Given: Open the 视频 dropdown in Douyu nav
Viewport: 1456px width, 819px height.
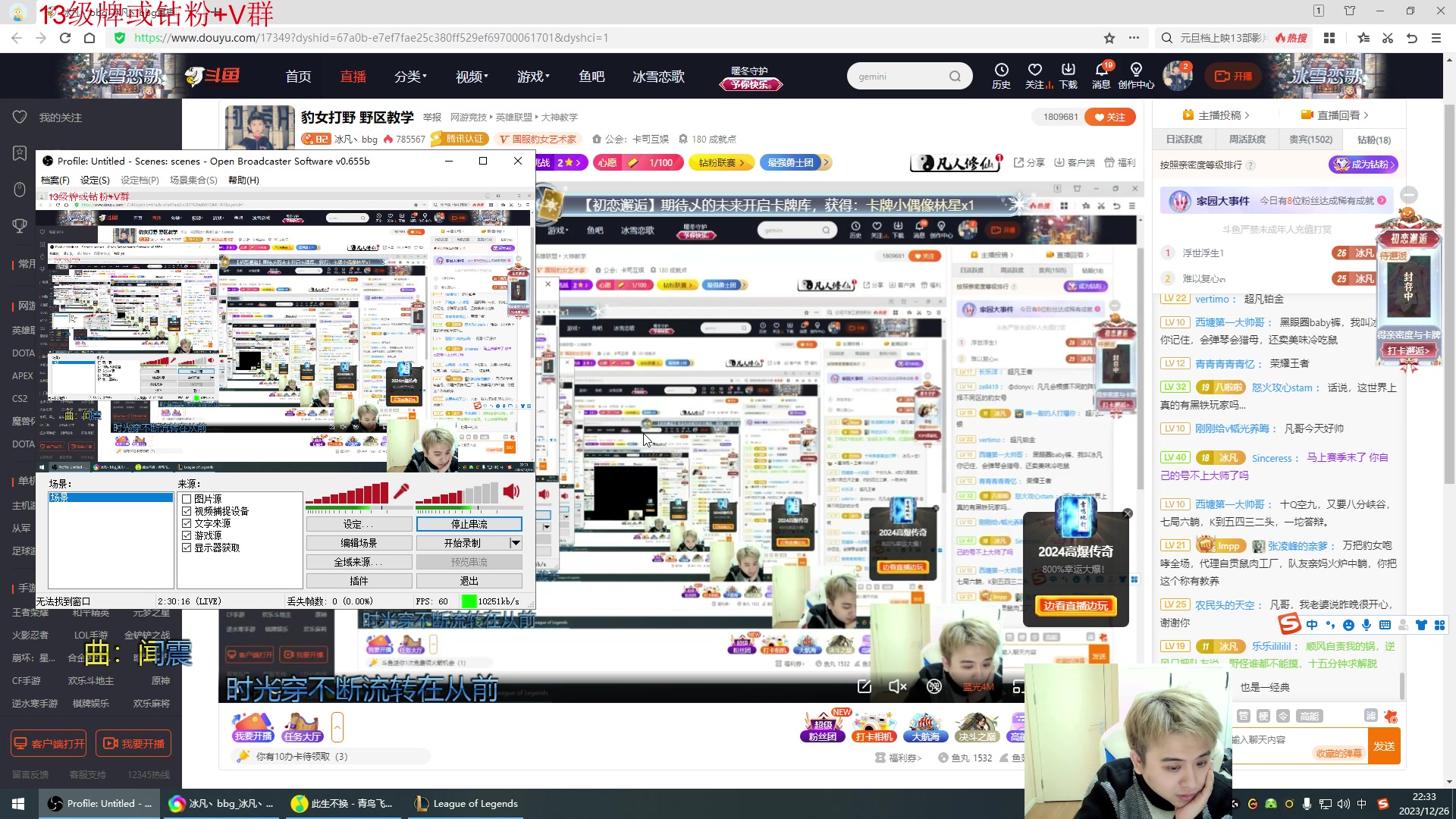Looking at the screenshot, I should pos(472,76).
